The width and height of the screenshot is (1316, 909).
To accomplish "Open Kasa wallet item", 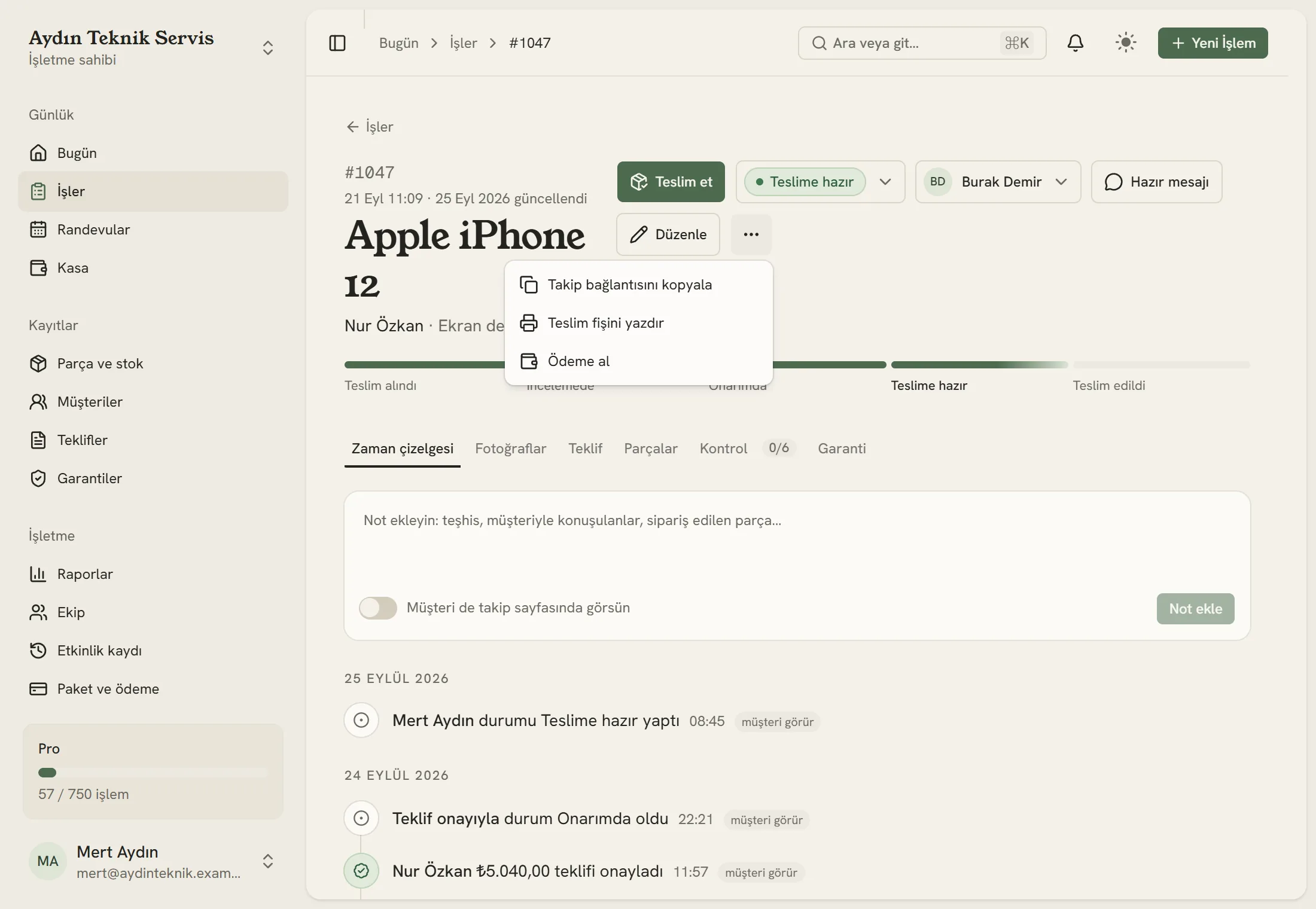I will click(x=153, y=268).
